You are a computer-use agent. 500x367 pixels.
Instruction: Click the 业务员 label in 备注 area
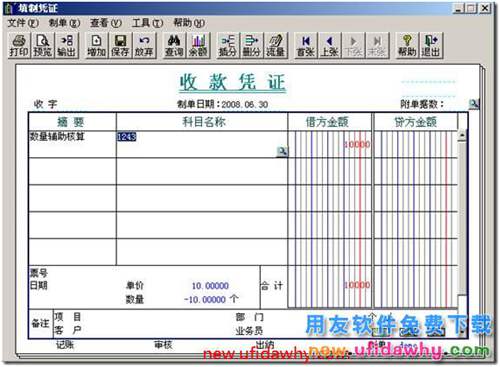click(x=249, y=331)
